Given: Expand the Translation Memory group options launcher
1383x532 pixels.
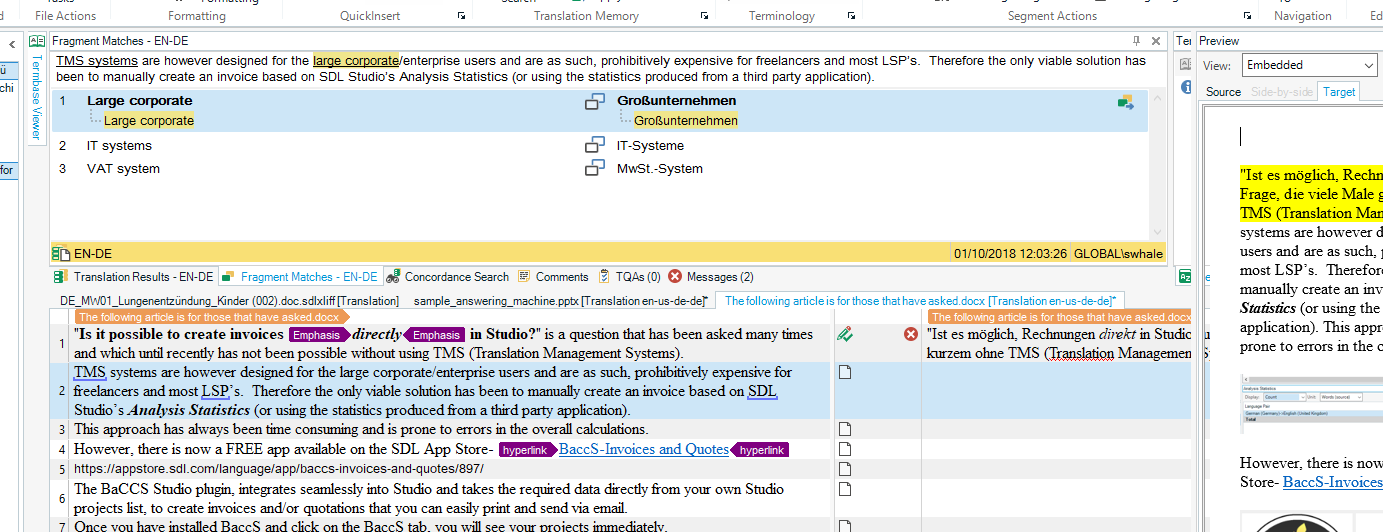Looking at the screenshot, I should (x=704, y=16).
